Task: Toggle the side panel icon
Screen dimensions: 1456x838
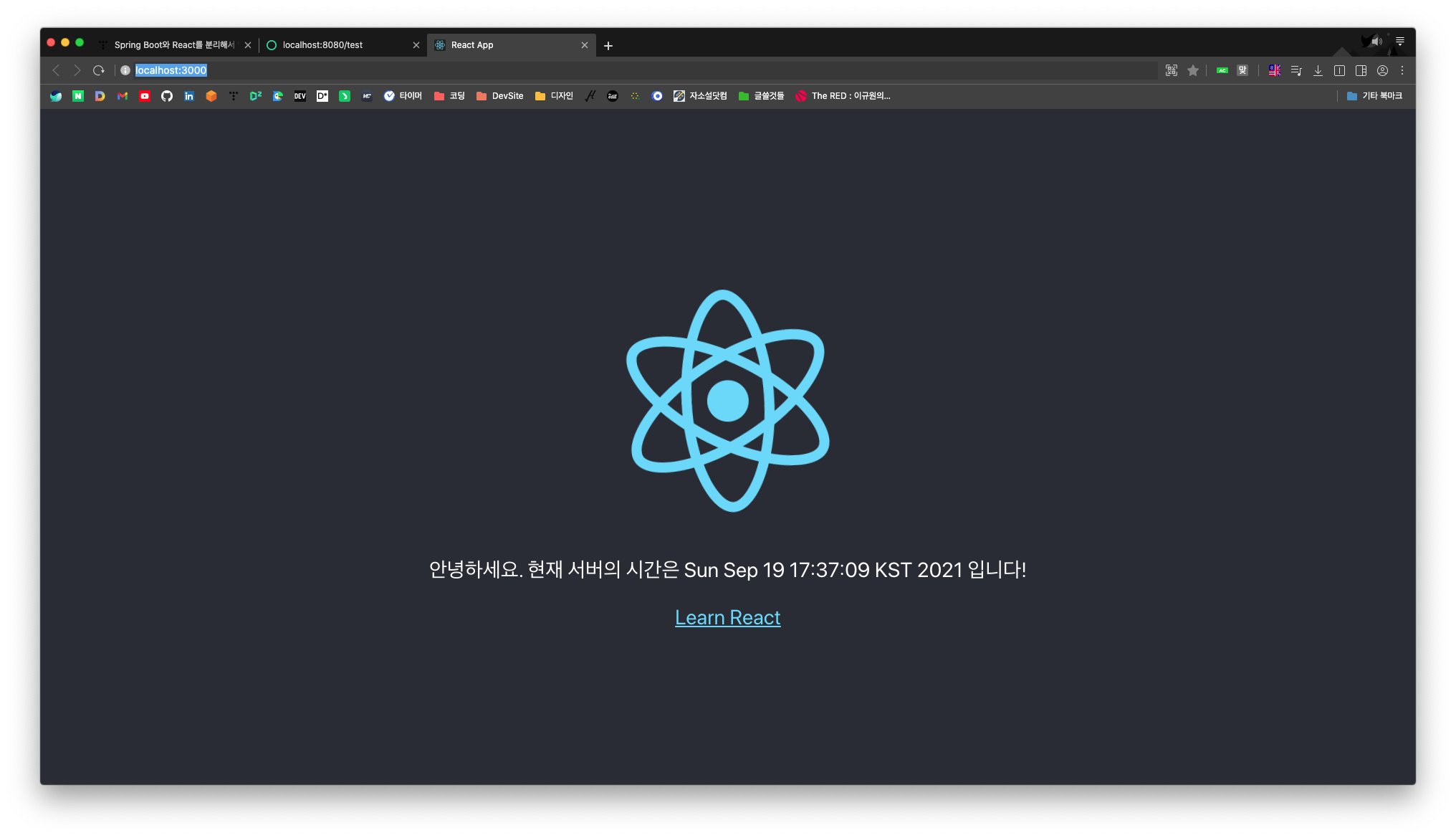Action: pos(1361,70)
